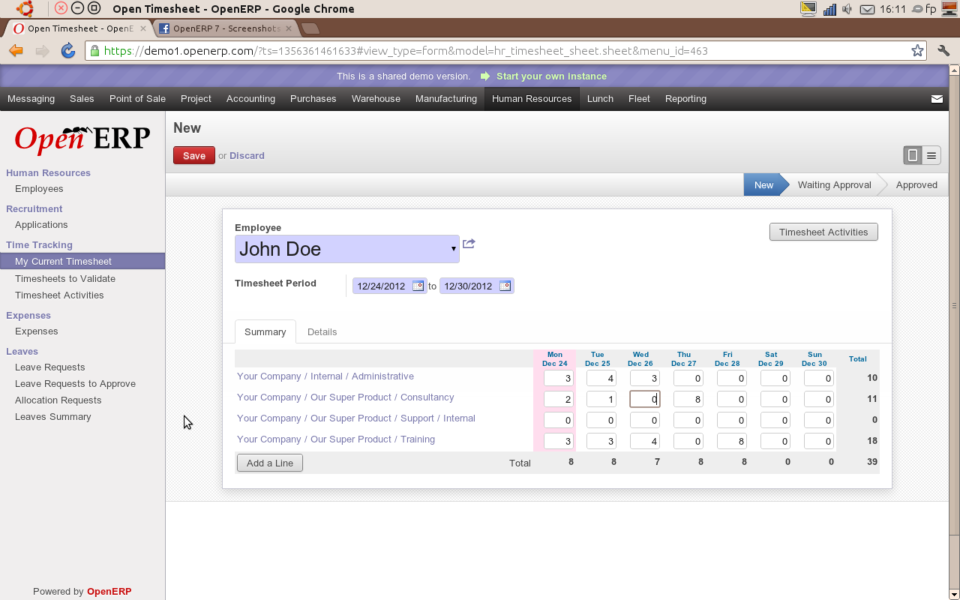960x600 pixels.
Task: Click Consultancy hours field for Thu Dec 27
Action: point(688,399)
